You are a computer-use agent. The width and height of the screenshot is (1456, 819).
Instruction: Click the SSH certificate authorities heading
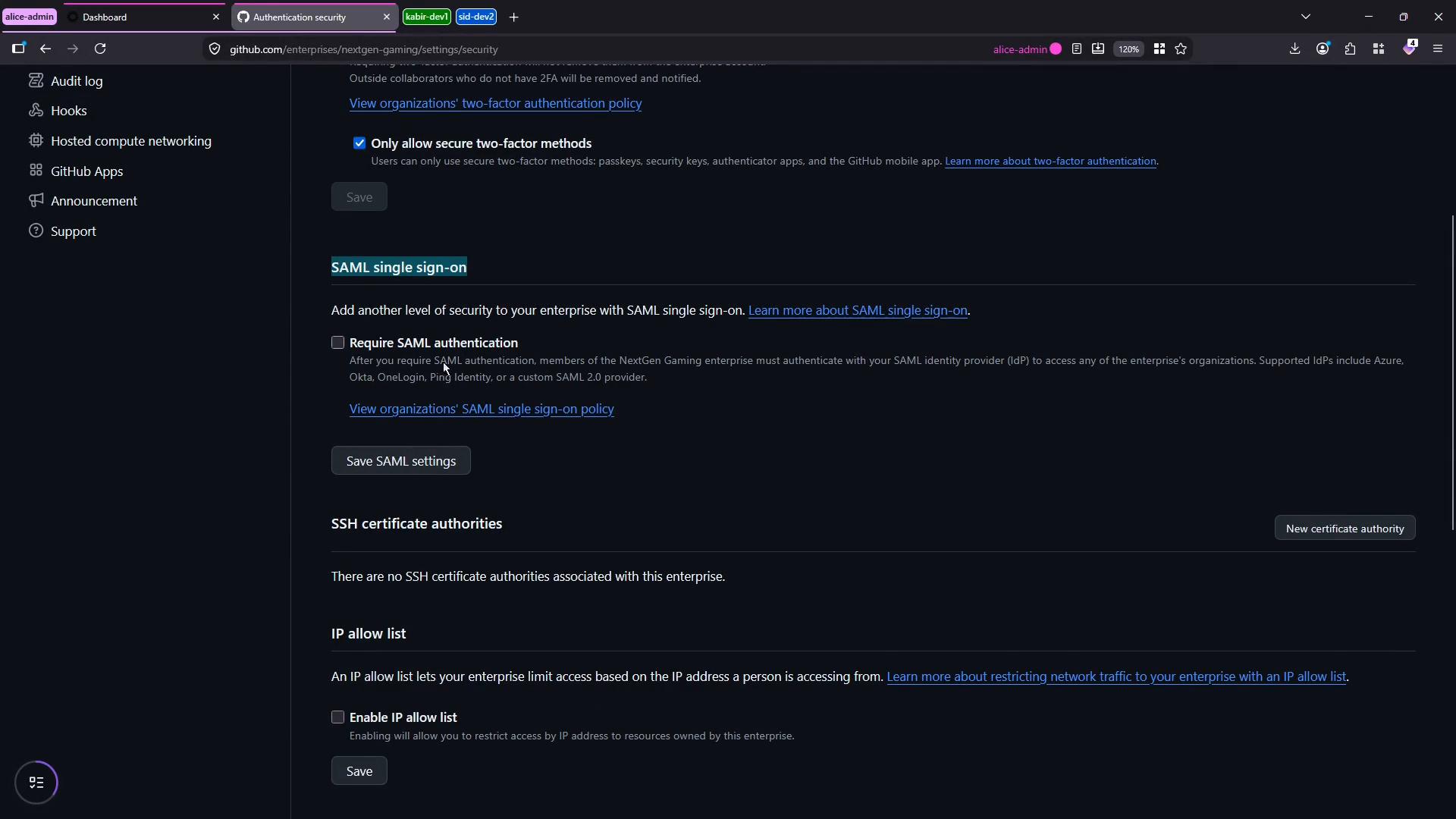tap(416, 524)
